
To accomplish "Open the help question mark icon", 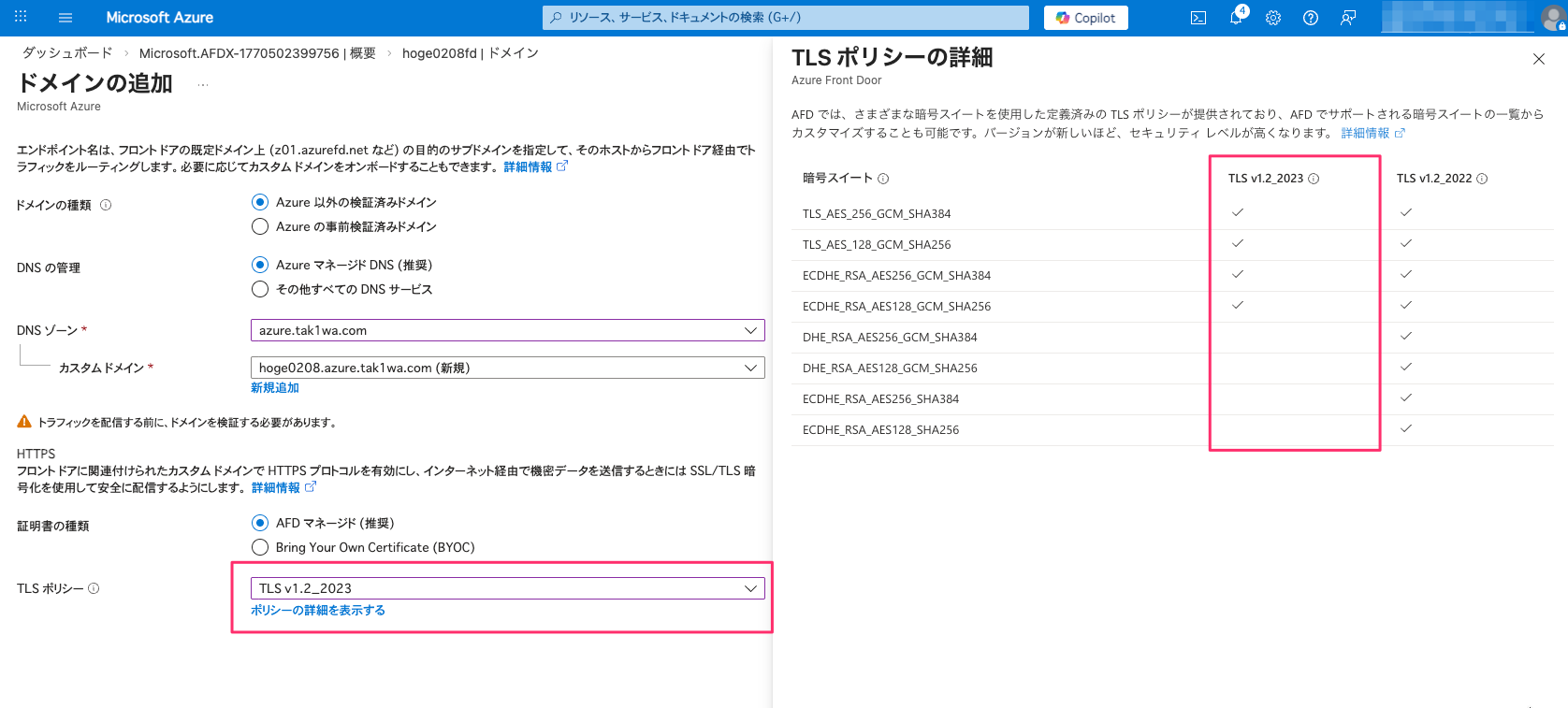I will tap(1311, 18).
